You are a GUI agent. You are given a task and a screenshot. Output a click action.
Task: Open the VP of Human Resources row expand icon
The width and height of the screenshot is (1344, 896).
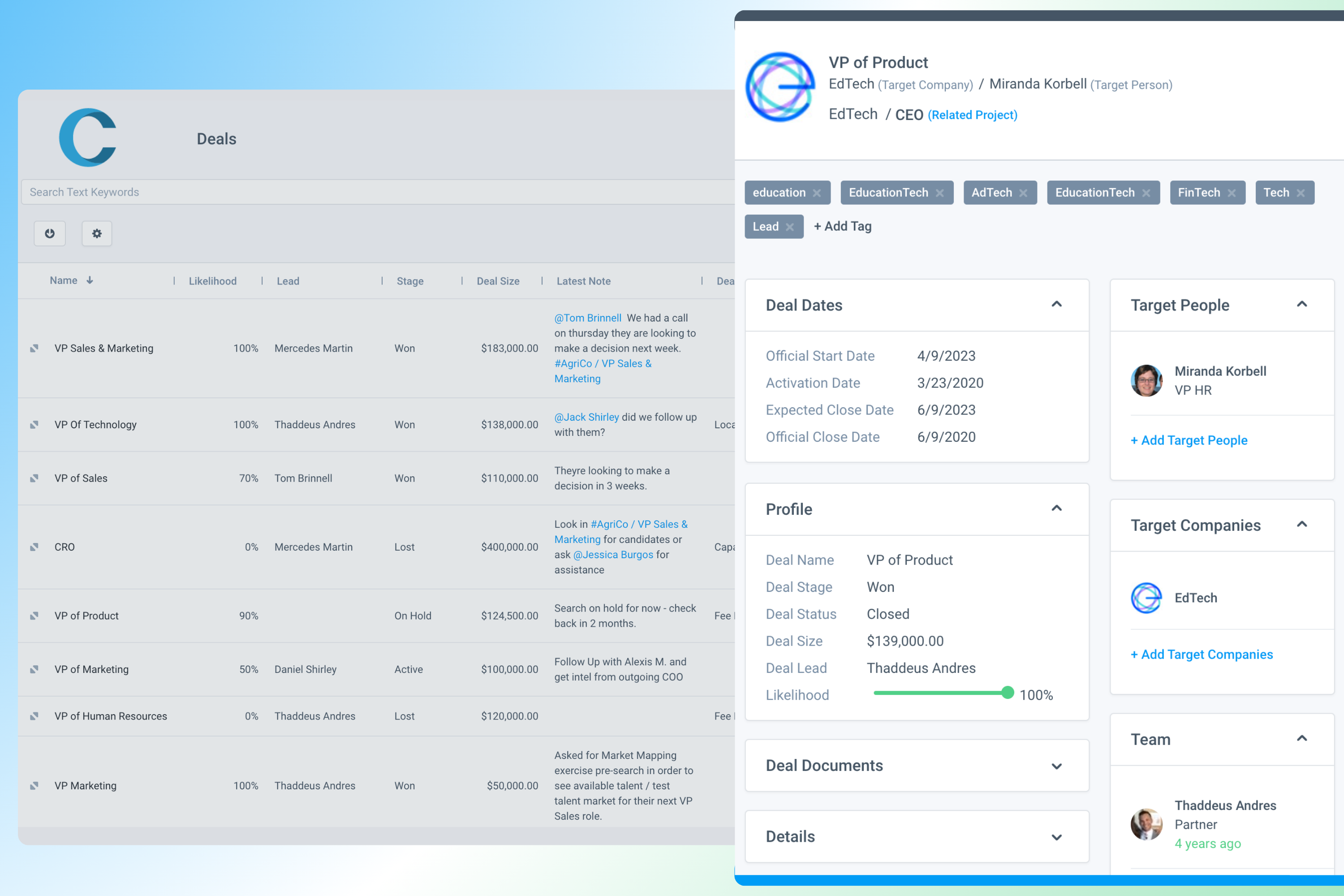point(34,716)
